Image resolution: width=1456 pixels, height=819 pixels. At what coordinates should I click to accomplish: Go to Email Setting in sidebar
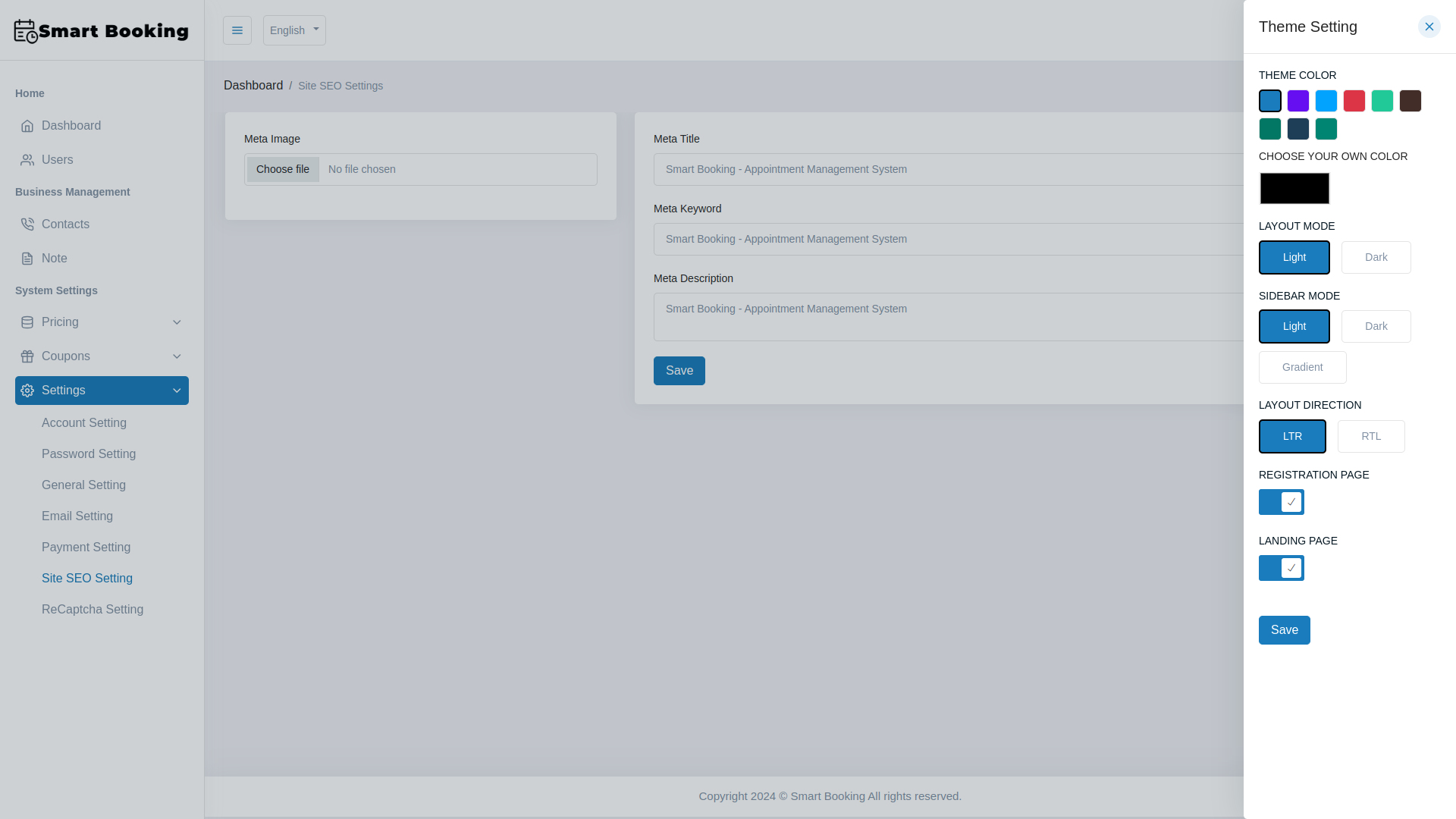coord(77,516)
